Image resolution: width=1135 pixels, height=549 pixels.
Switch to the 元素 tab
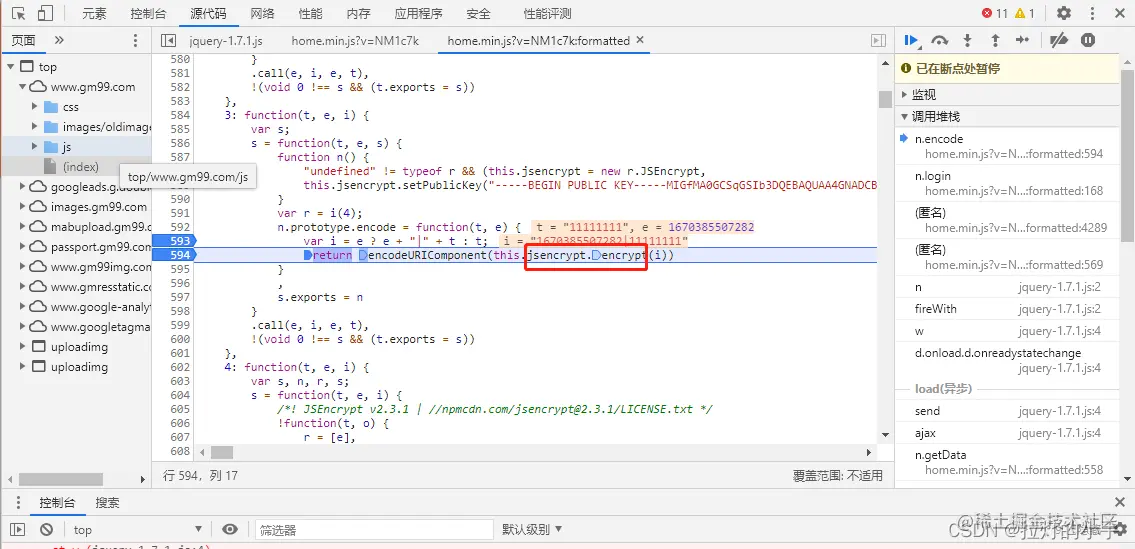coord(94,14)
